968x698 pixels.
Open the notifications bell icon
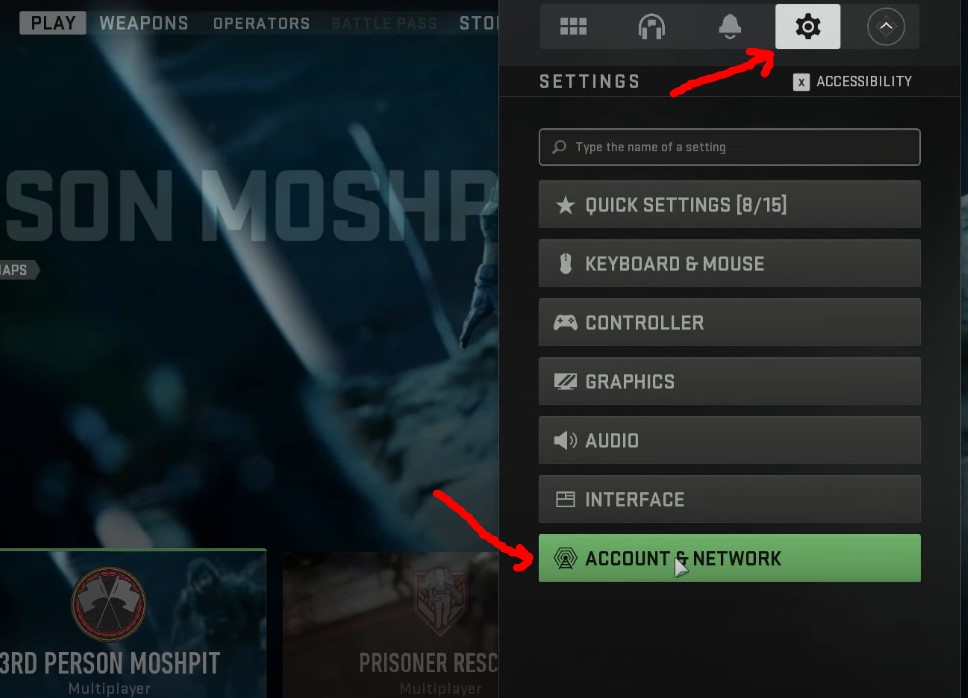[x=730, y=27]
